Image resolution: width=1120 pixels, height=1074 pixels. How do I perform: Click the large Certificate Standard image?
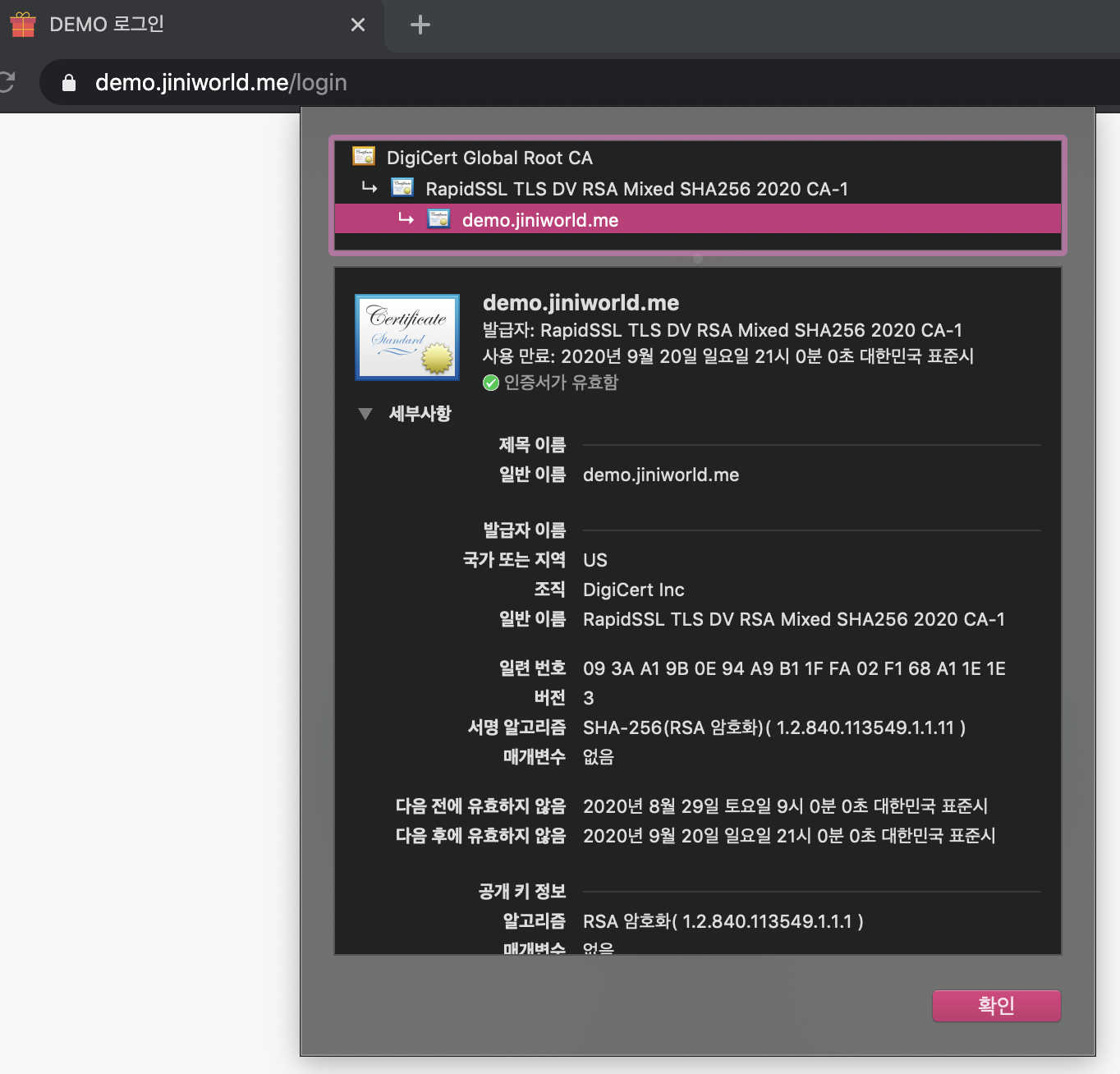coord(407,337)
